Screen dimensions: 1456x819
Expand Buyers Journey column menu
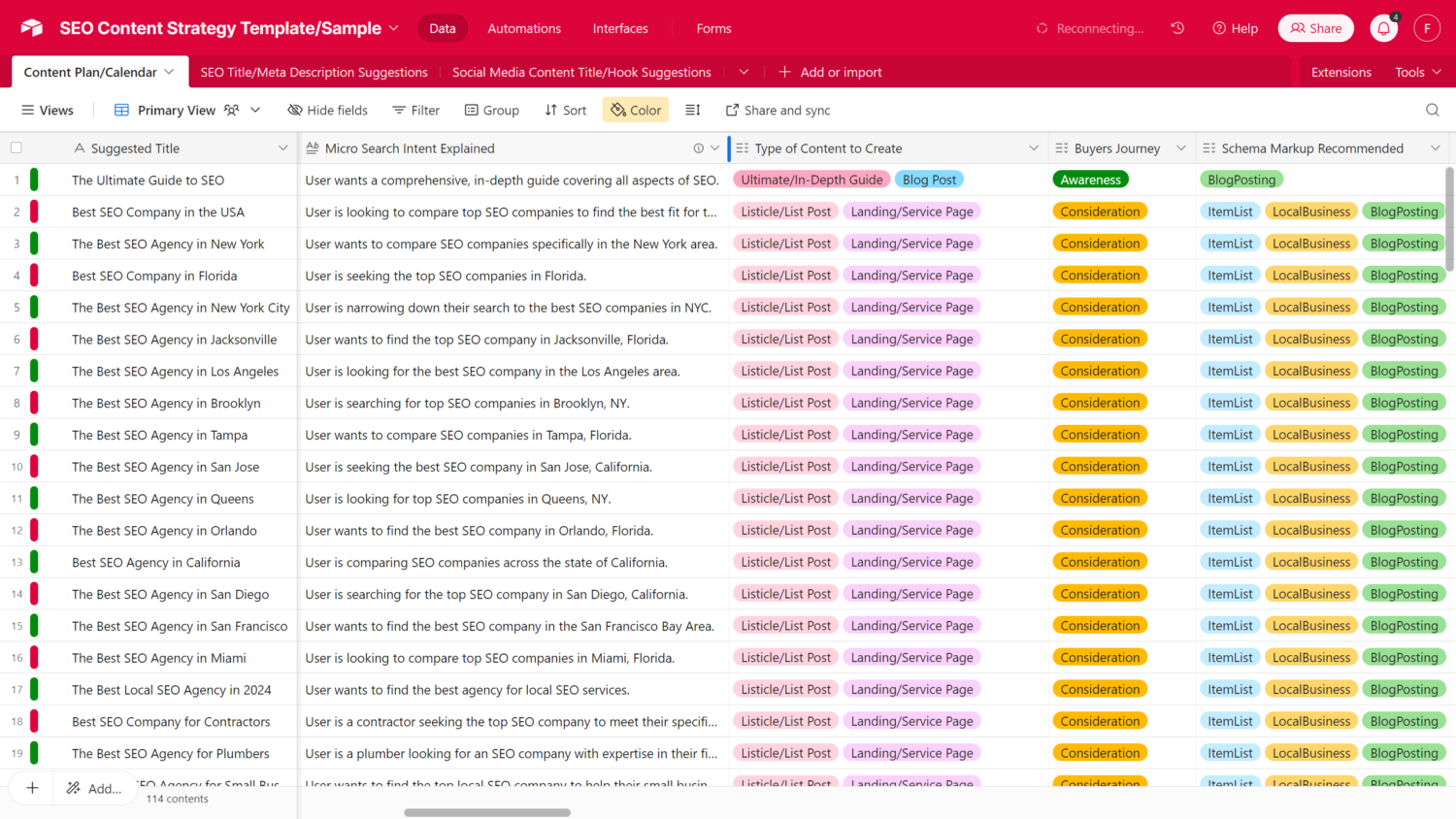coord(1181,148)
